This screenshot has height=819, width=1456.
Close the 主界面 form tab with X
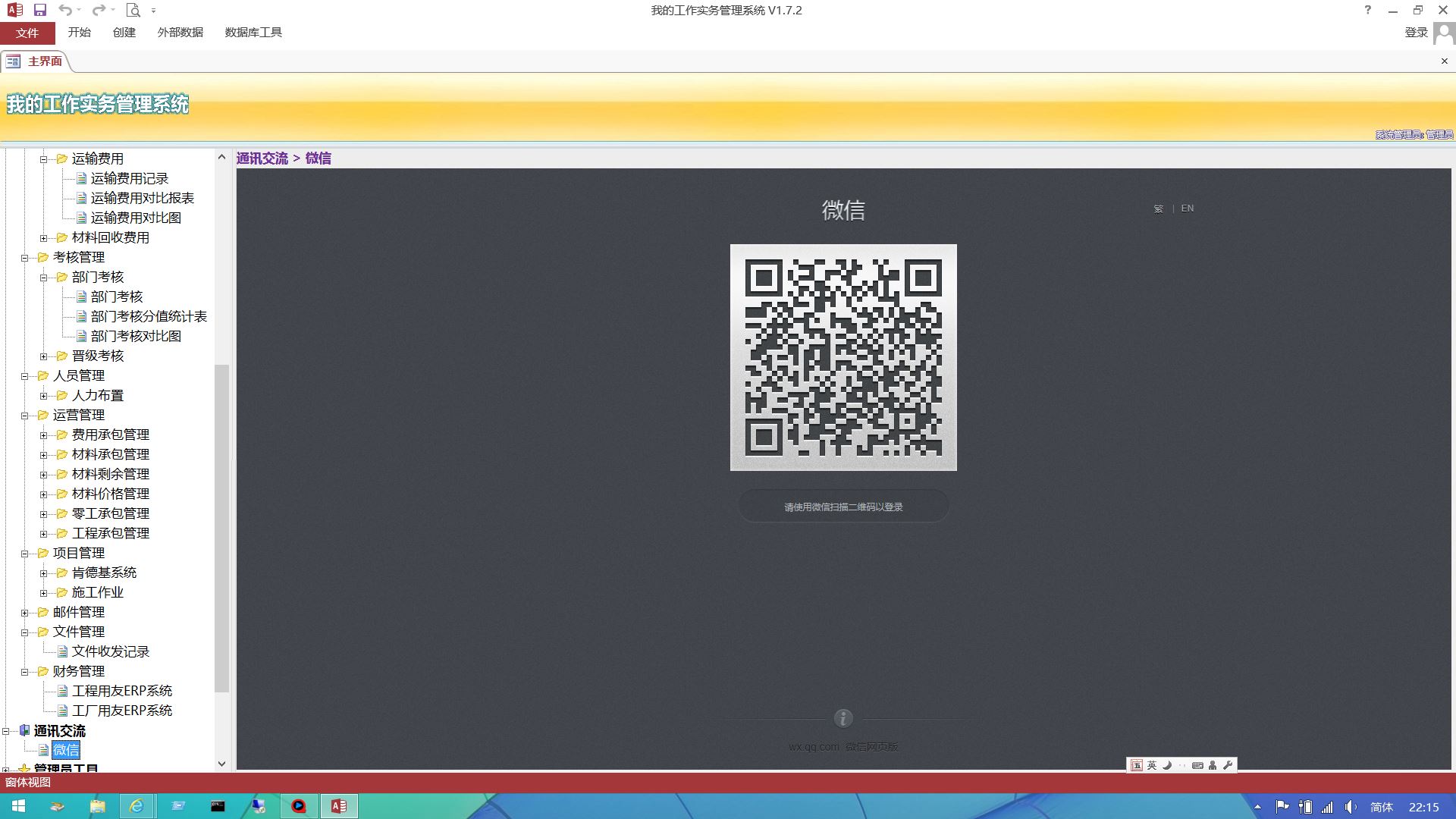click(1445, 61)
